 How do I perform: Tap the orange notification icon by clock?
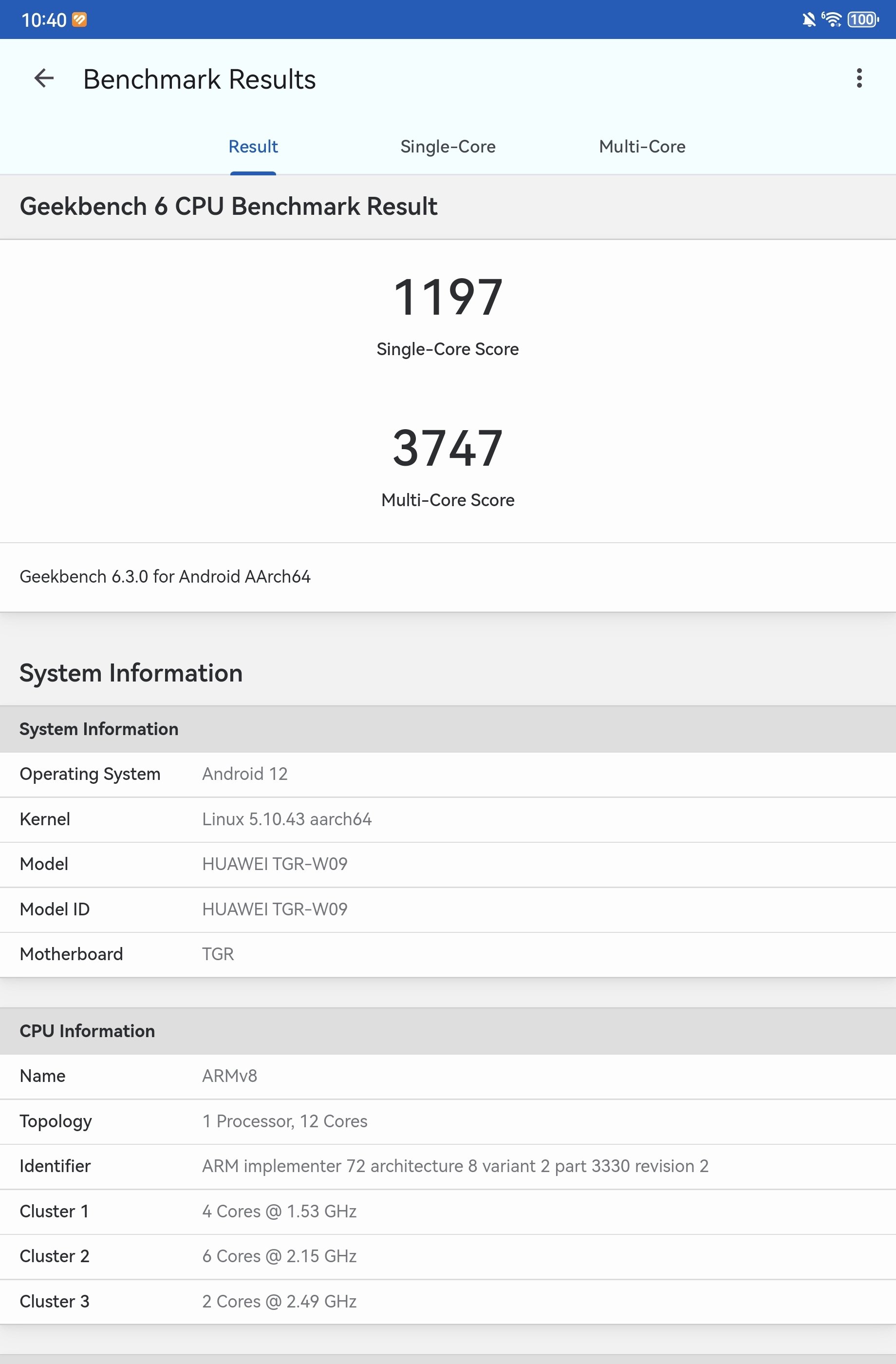point(80,20)
